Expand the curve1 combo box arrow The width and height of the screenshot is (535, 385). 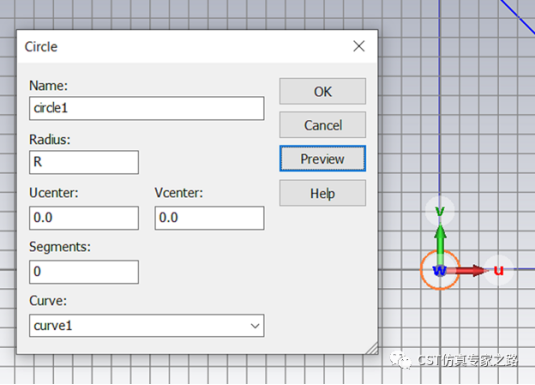pos(255,326)
